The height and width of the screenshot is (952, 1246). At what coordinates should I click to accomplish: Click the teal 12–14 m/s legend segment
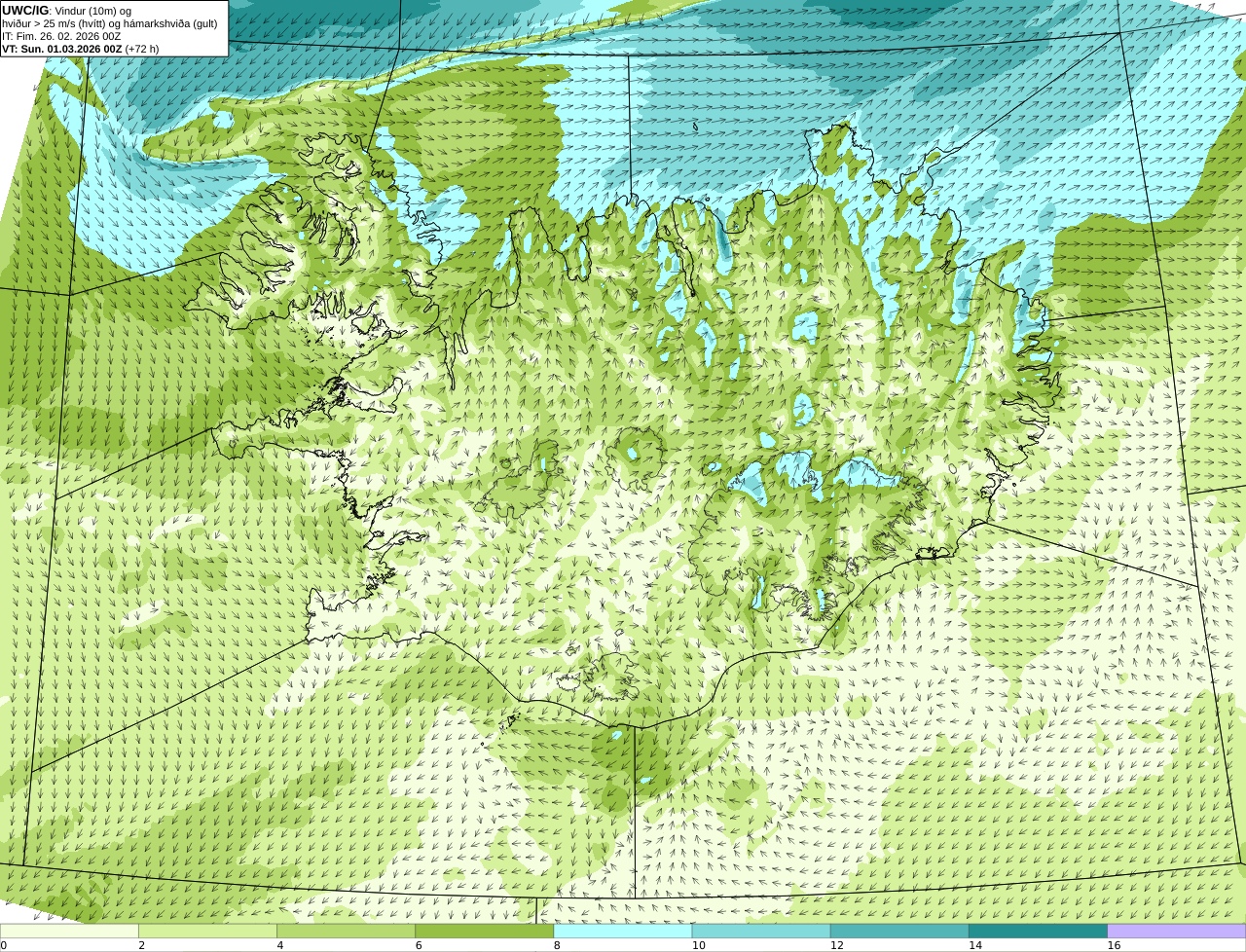[899, 932]
